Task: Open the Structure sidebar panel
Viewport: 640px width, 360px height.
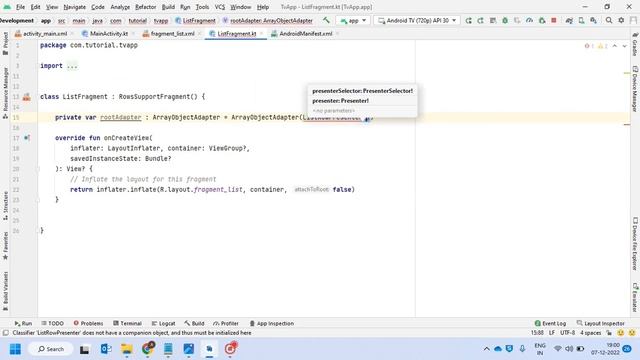Action: tap(5, 206)
